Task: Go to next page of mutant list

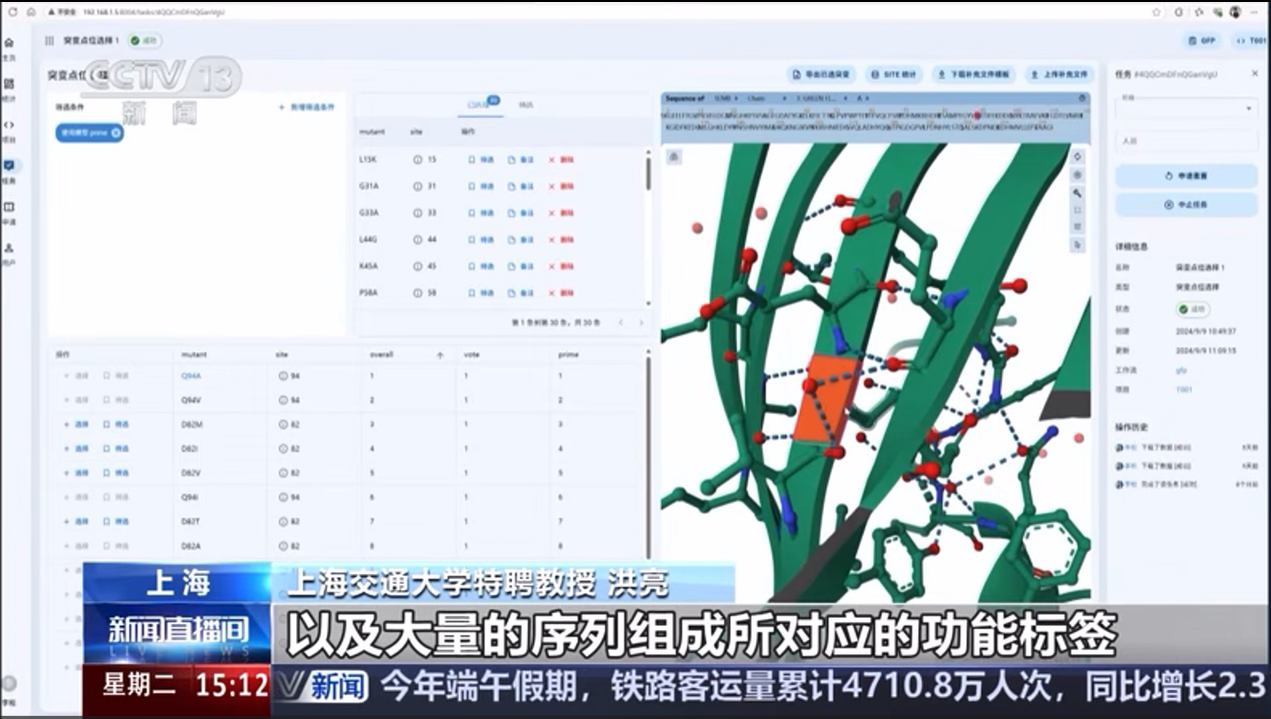Action: pos(640,322)
